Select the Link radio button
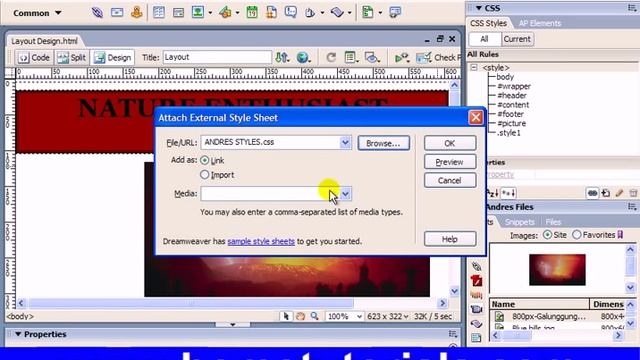This screenshot has height=360, width=640. pyautogui.click(x=204, y=160)
